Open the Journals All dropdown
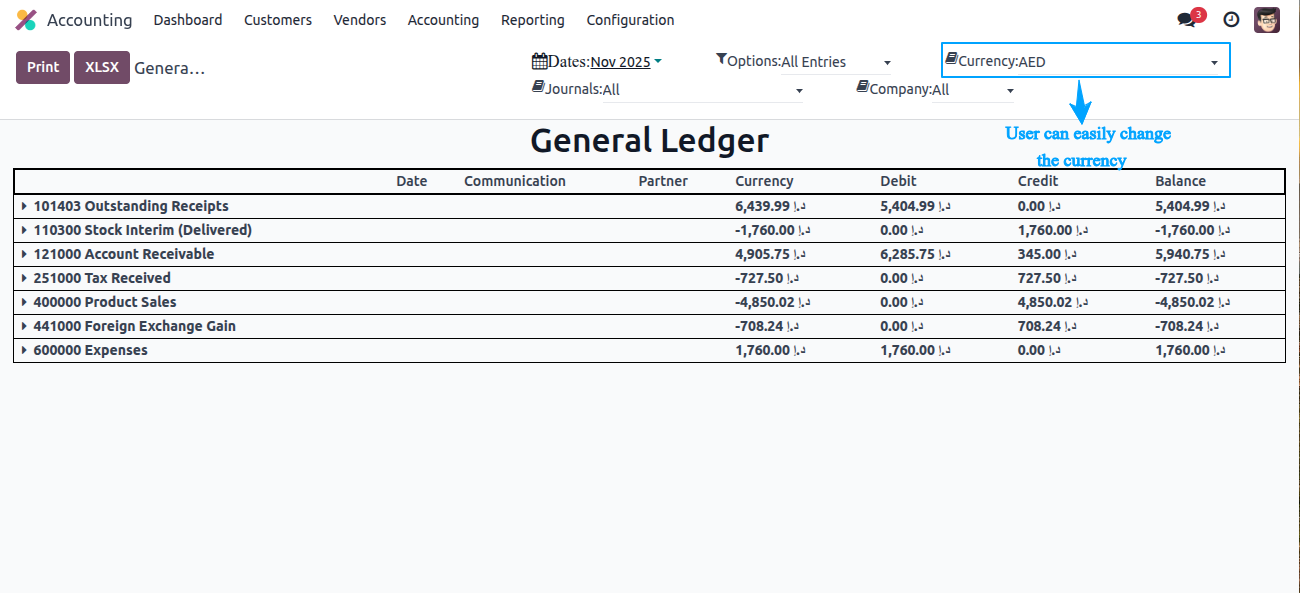The height and width of the screenshot is (593, 1300). coord(703,90)
